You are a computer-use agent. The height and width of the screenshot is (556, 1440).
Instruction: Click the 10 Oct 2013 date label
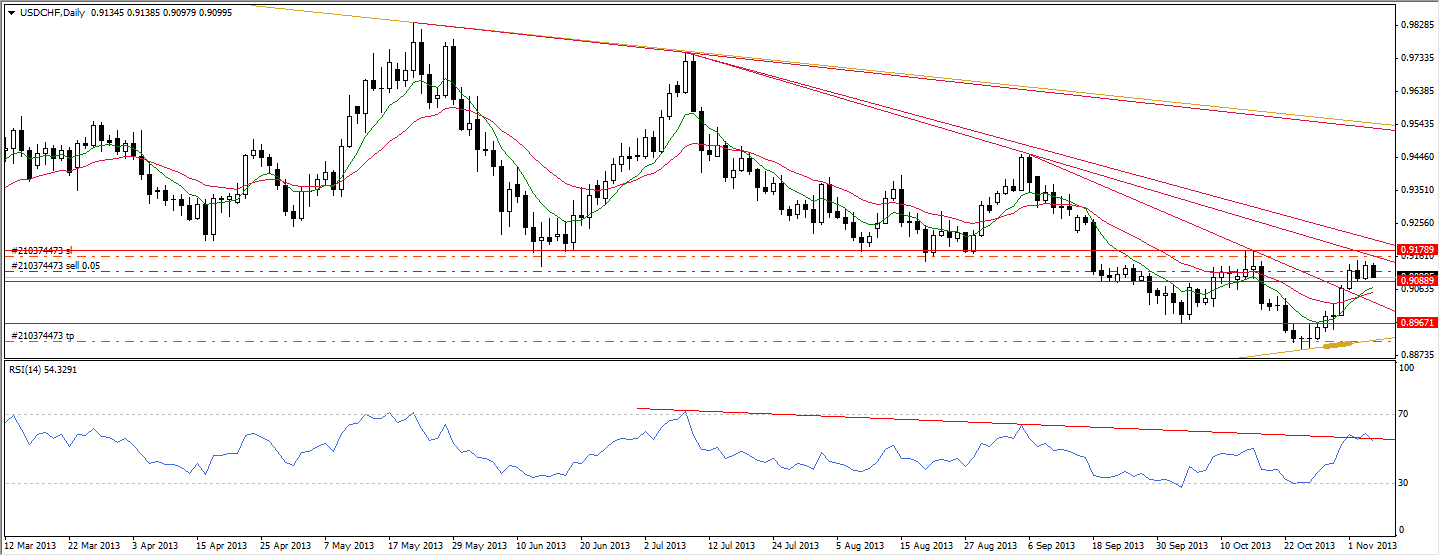(1248, 546)
